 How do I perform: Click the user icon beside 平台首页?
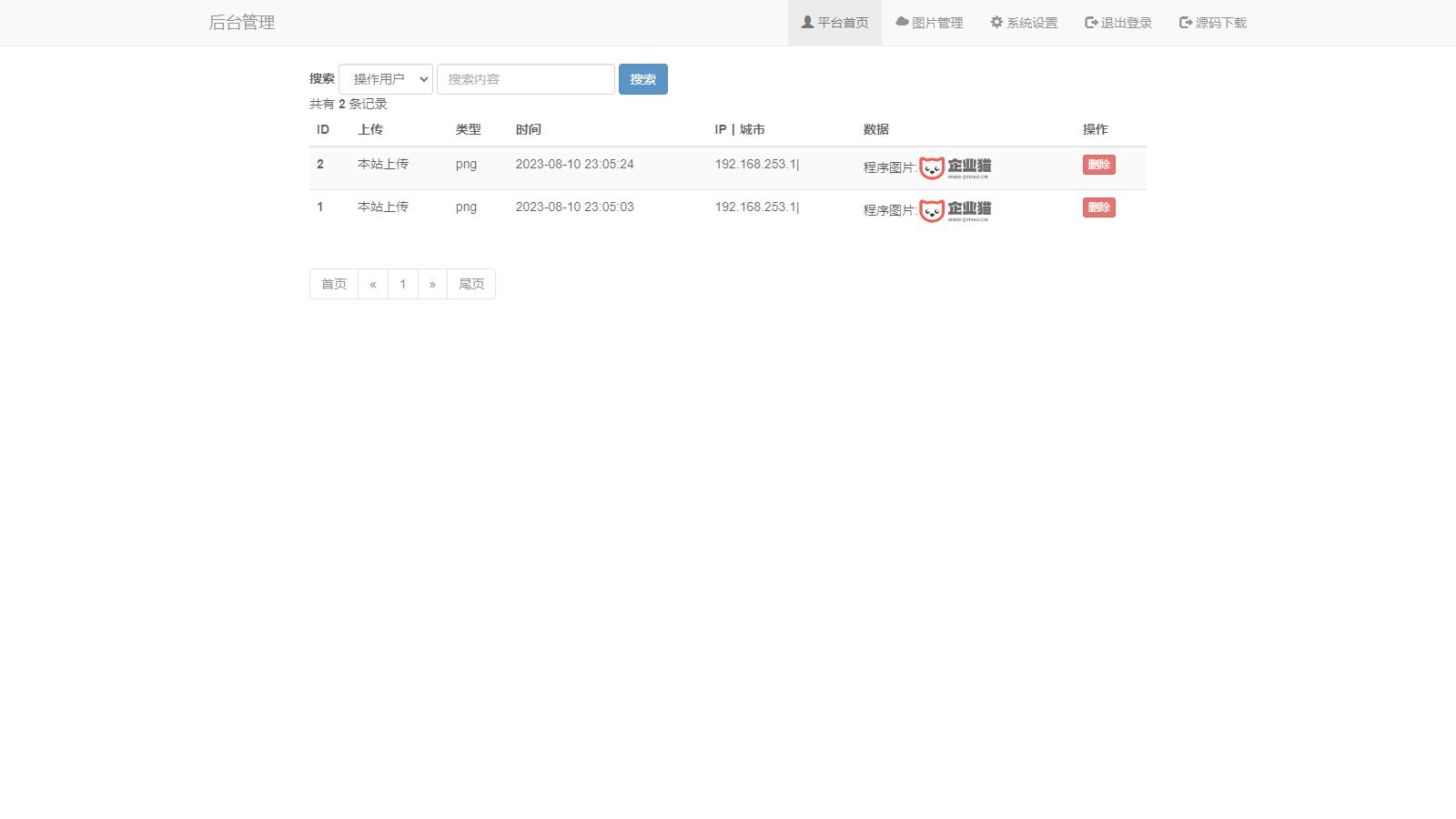(x=807, y=22)
